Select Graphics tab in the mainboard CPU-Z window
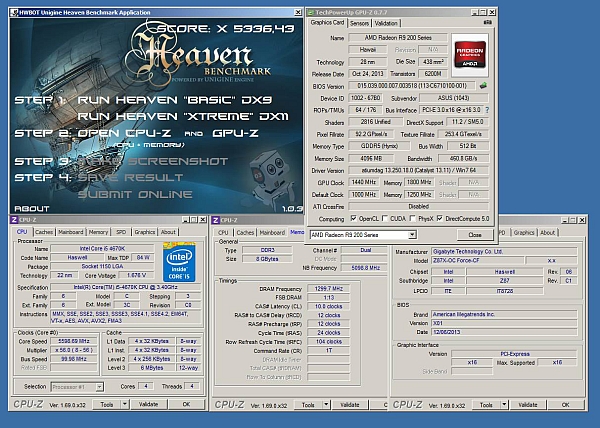600x428 pixels. (x=523, y=232)
